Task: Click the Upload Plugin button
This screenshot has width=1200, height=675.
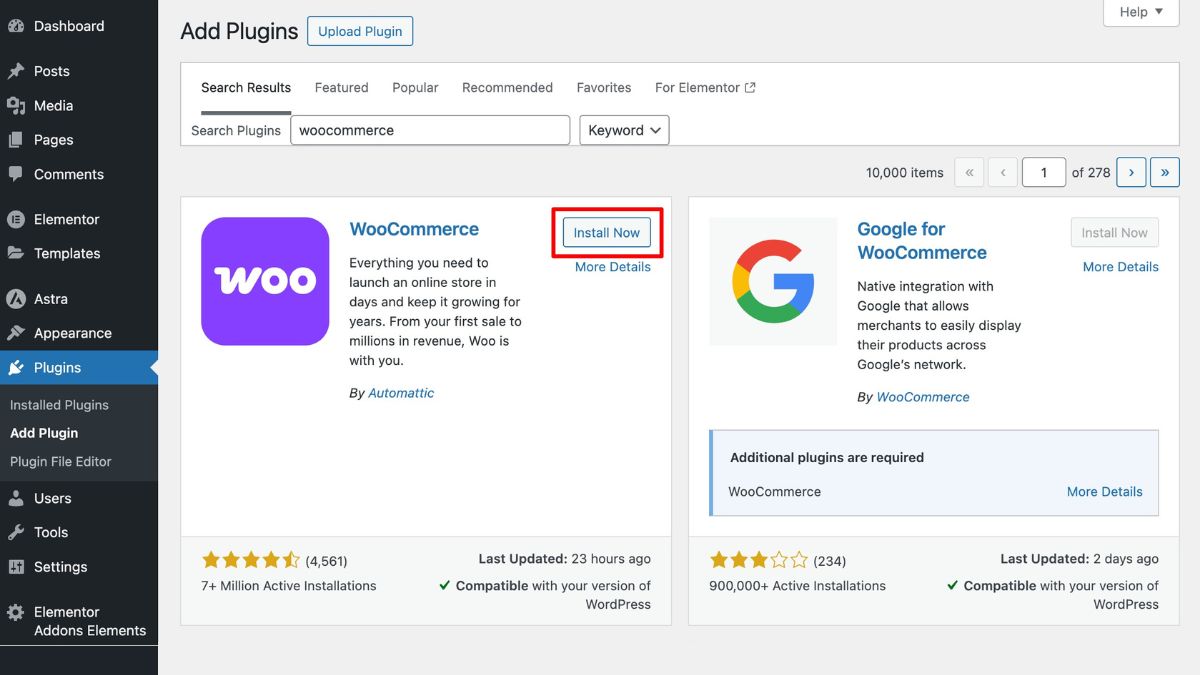Action: 360,31
